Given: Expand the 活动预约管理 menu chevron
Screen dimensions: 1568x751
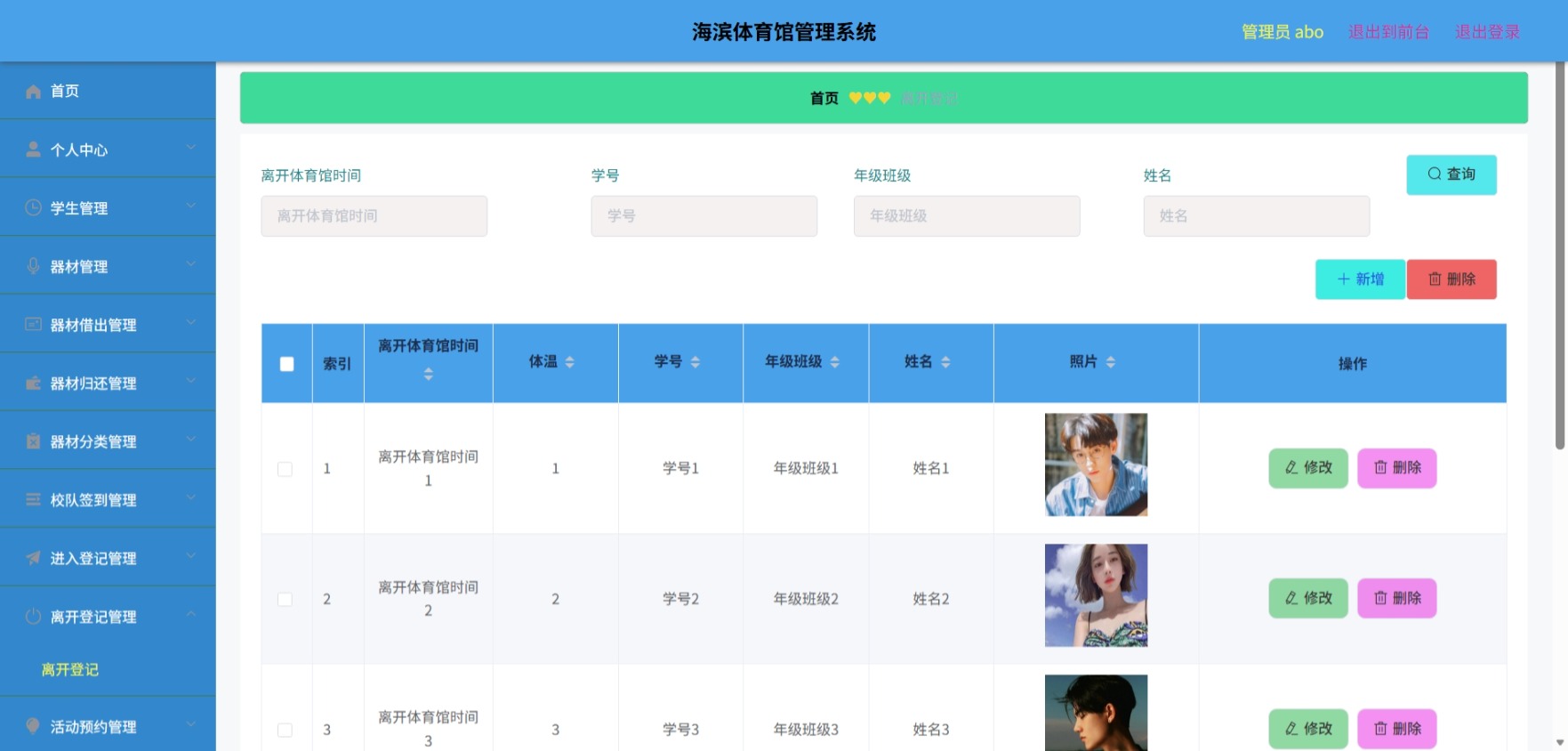Looking at the screenshot, I should (191, 724).
